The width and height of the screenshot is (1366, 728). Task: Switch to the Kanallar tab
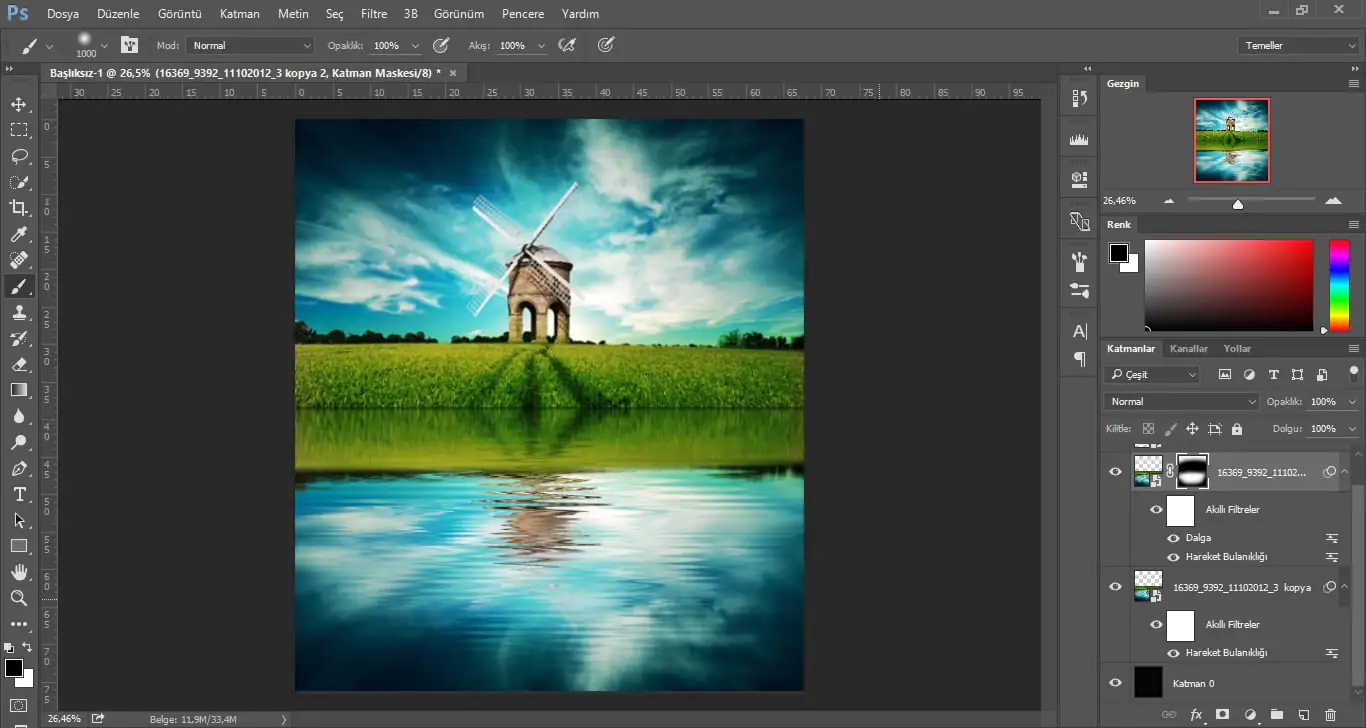[1189, 348]
